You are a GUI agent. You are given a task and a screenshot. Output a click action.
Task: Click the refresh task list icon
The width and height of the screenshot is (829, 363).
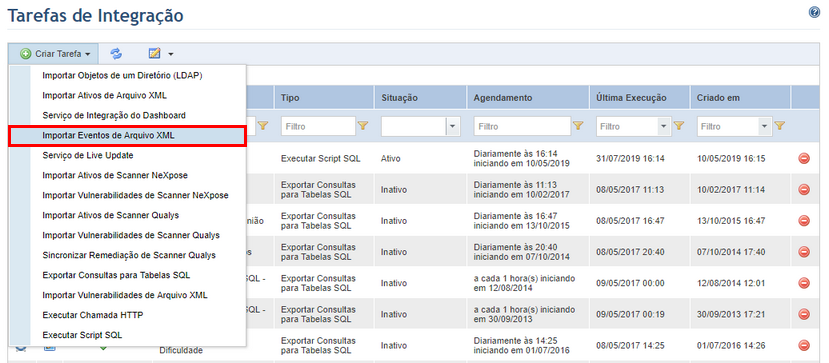pos(116,53)
